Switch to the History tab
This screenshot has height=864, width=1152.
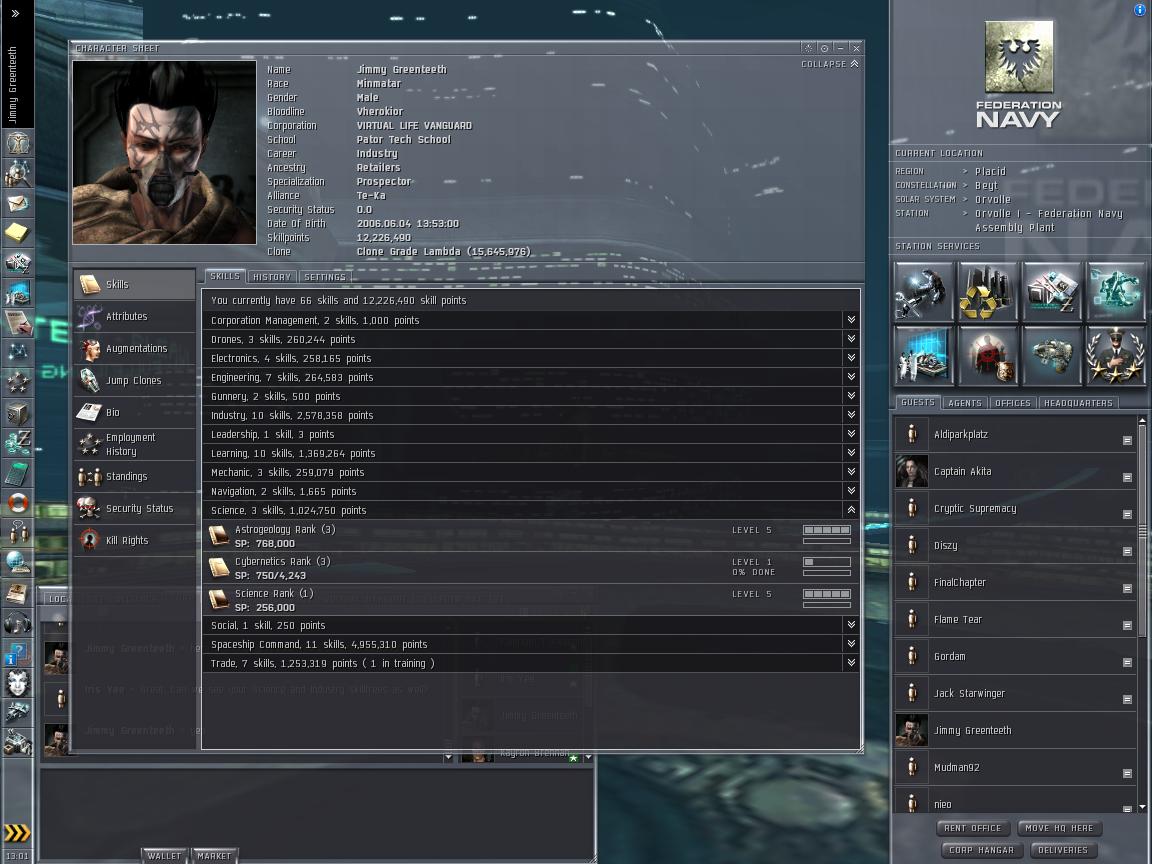(x=272, y=277)
